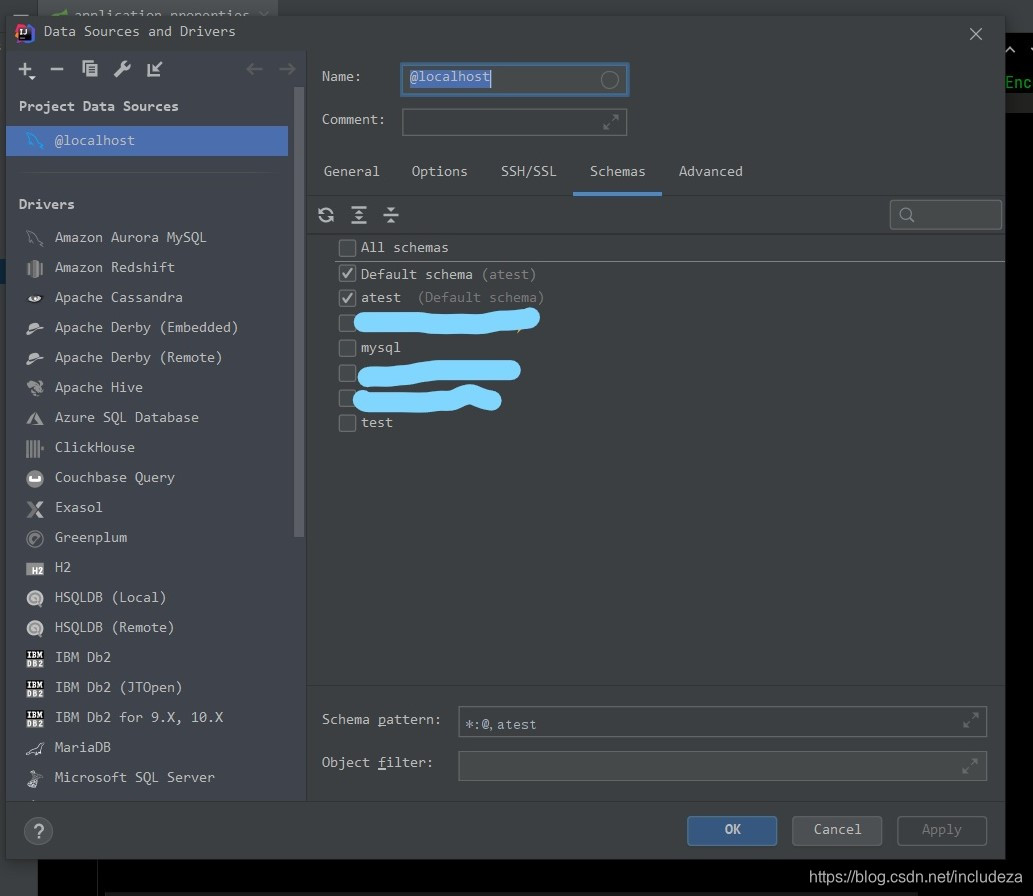Check the test schema
This screenshot has width=1033, height=896.
(x=346, y=422)
